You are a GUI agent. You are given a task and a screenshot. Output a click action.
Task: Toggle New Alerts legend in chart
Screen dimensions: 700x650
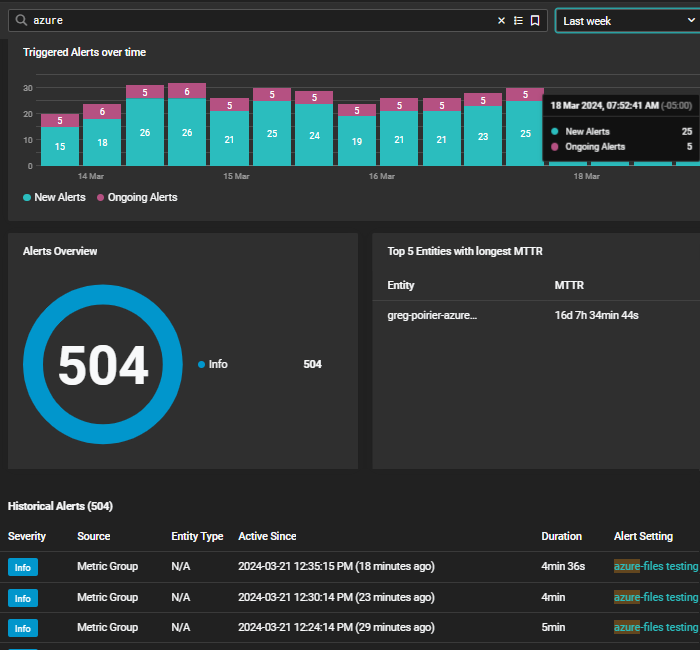[54, 197]
